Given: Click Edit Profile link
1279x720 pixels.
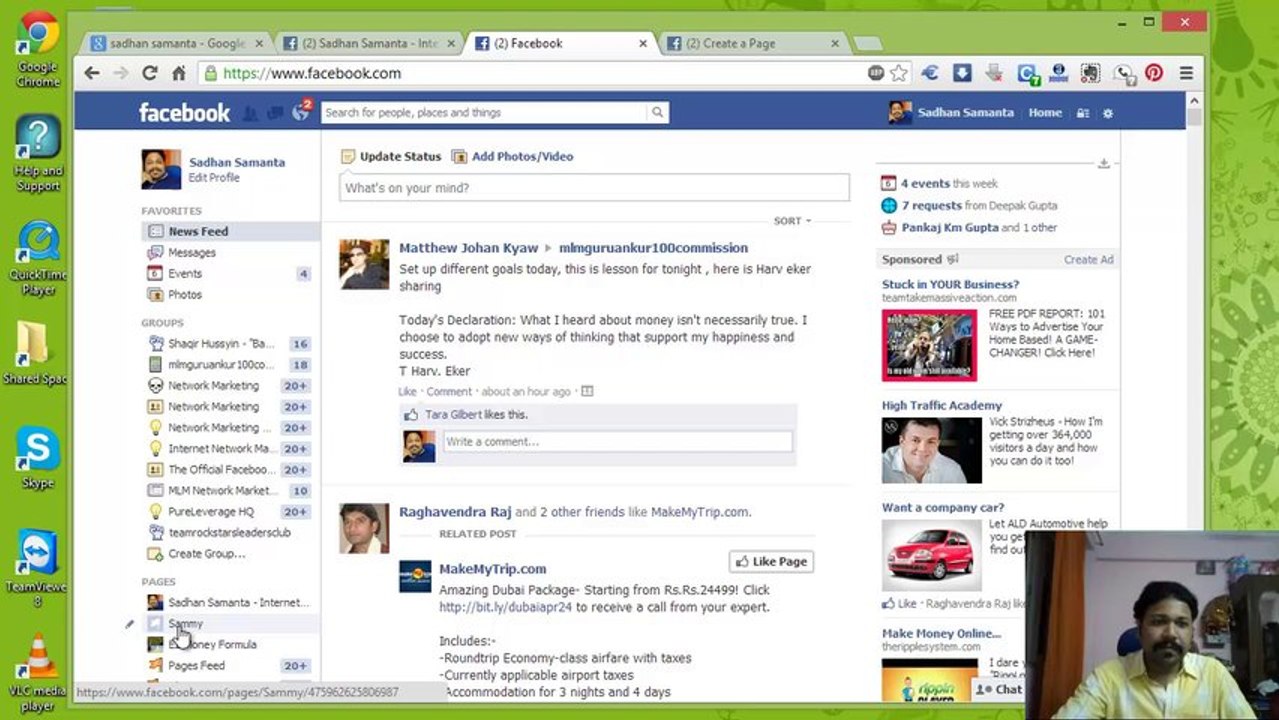Looking at the screenshot, I should 214,178.
